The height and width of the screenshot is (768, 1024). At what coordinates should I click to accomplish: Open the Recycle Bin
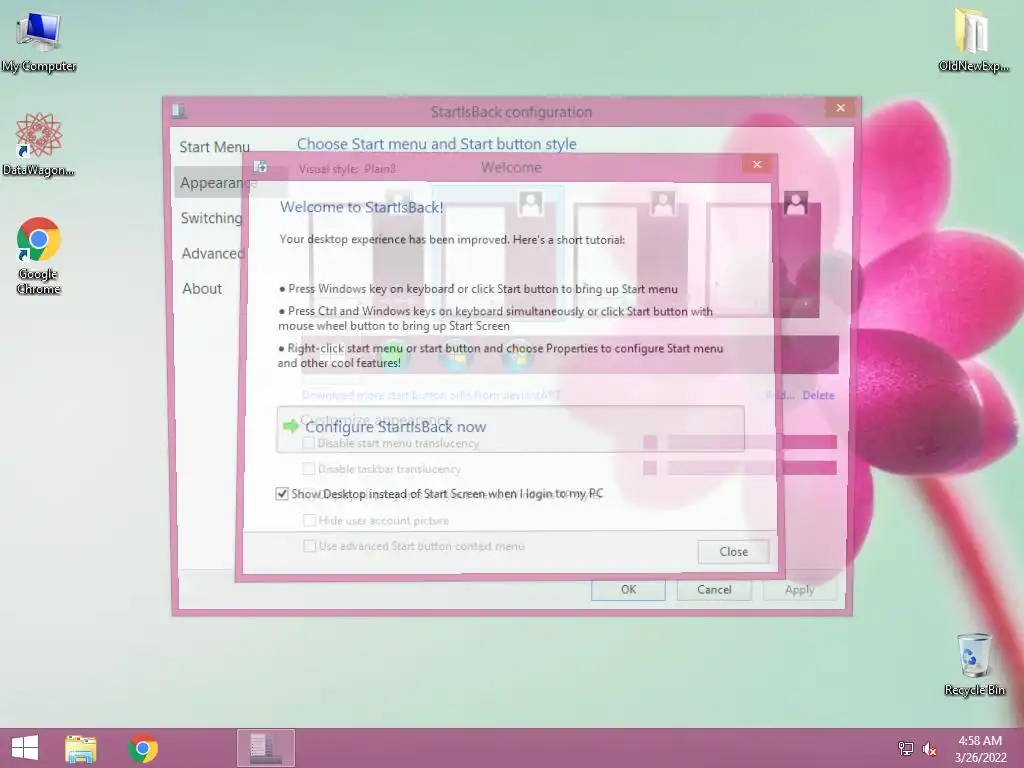pyautogui.click(x=974, y=664)
